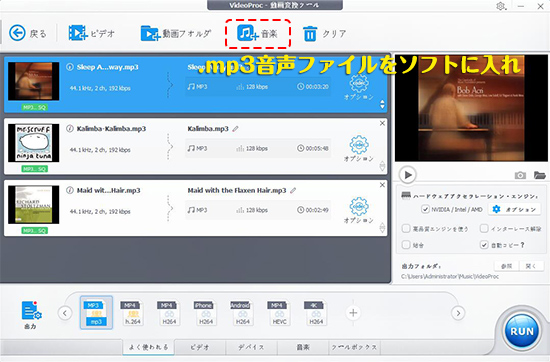Screen dimensions: 550x362
Task: Rename output Kalimba.mp3 with pencil icon
Action: tap(235, 129)
